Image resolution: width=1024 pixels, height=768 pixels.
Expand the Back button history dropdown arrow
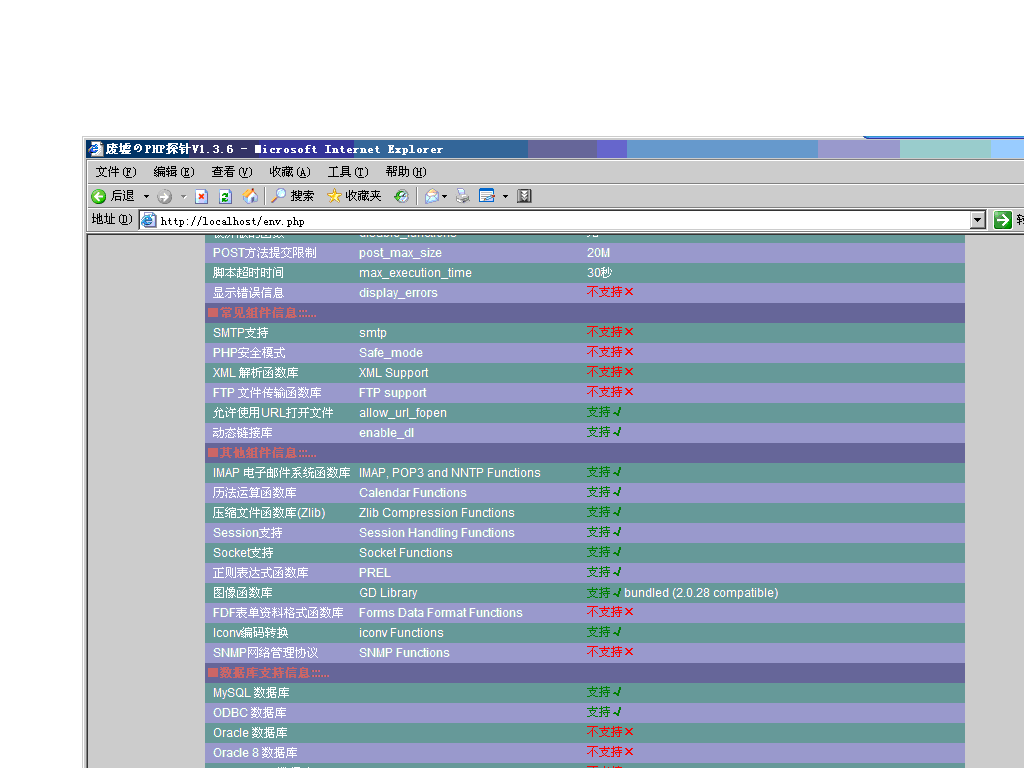point(145,195)
